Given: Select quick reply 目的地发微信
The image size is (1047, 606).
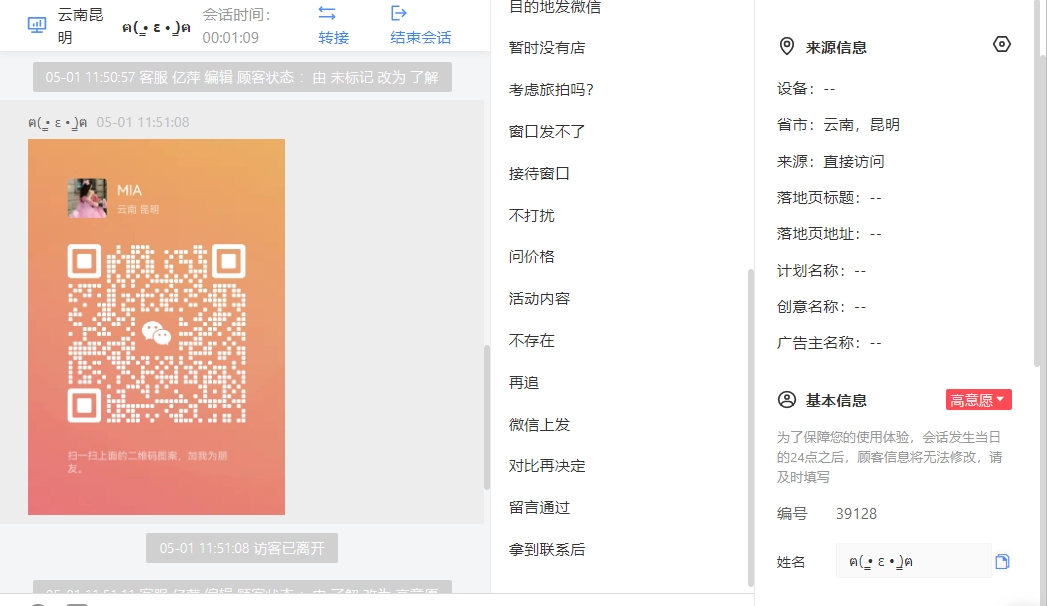Looking at the screenshot, I should [x=555, y=7].
